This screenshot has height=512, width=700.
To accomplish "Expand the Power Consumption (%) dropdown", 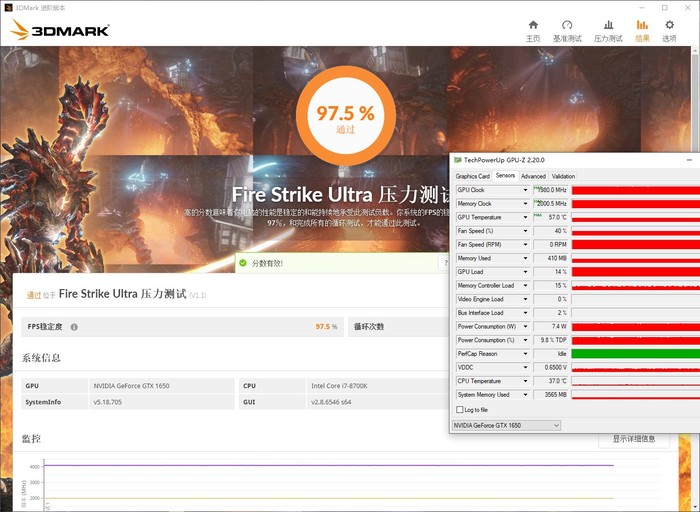I will 525,340.
